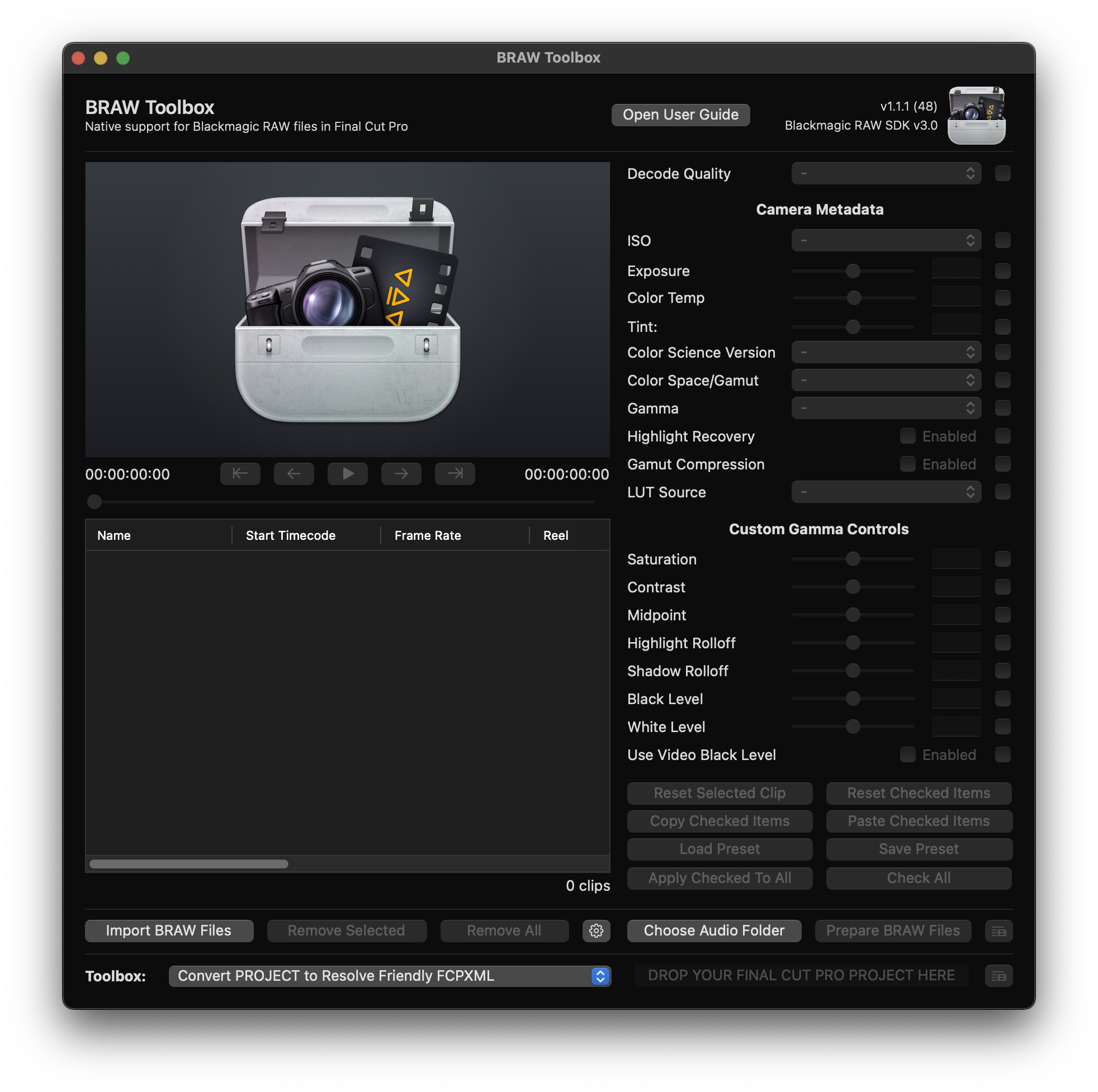Open the Color Space/Gamut dropdown

pos(886,380)
